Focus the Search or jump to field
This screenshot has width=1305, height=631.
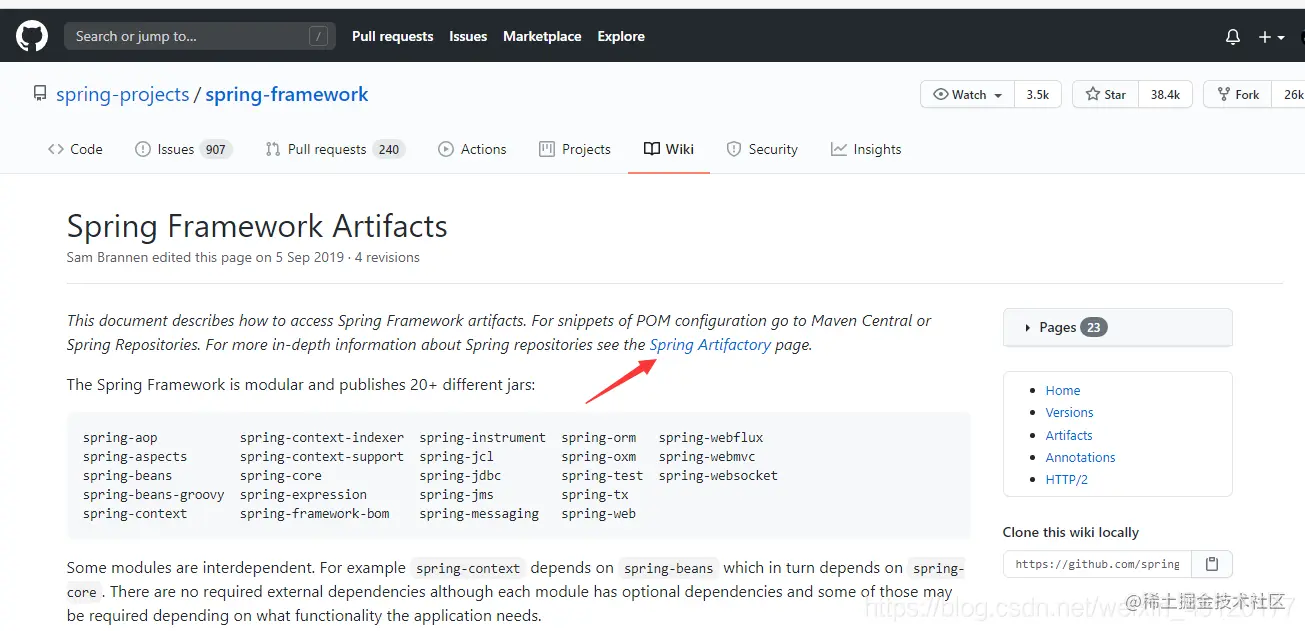click(200, 37)
